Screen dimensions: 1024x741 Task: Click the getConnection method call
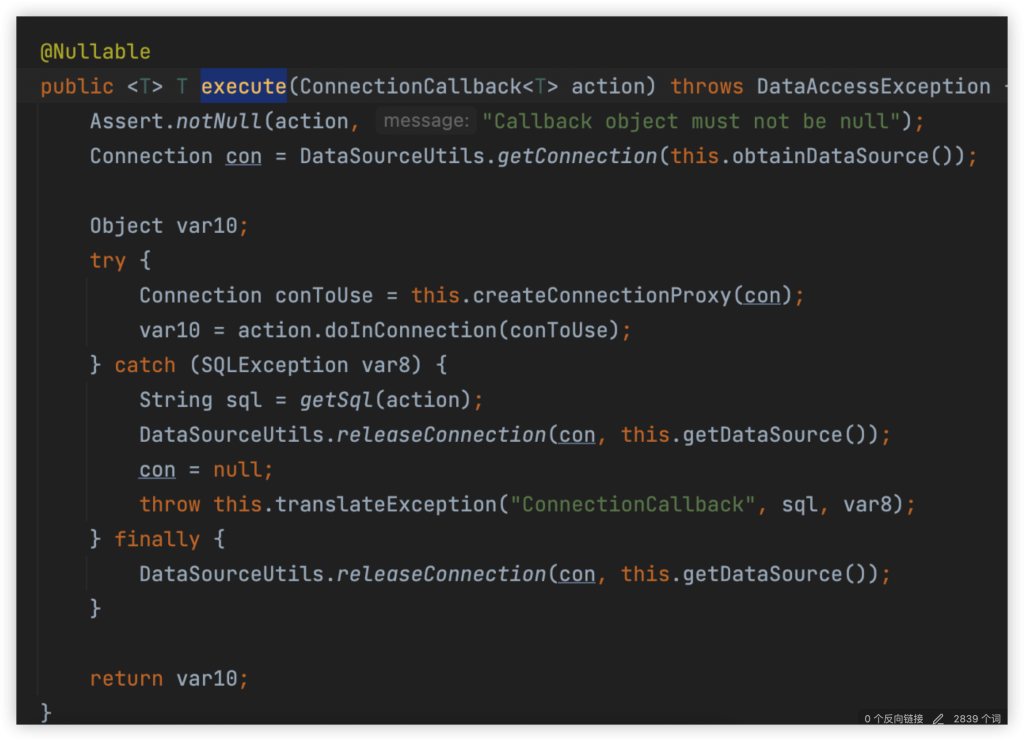coord(578,156)
